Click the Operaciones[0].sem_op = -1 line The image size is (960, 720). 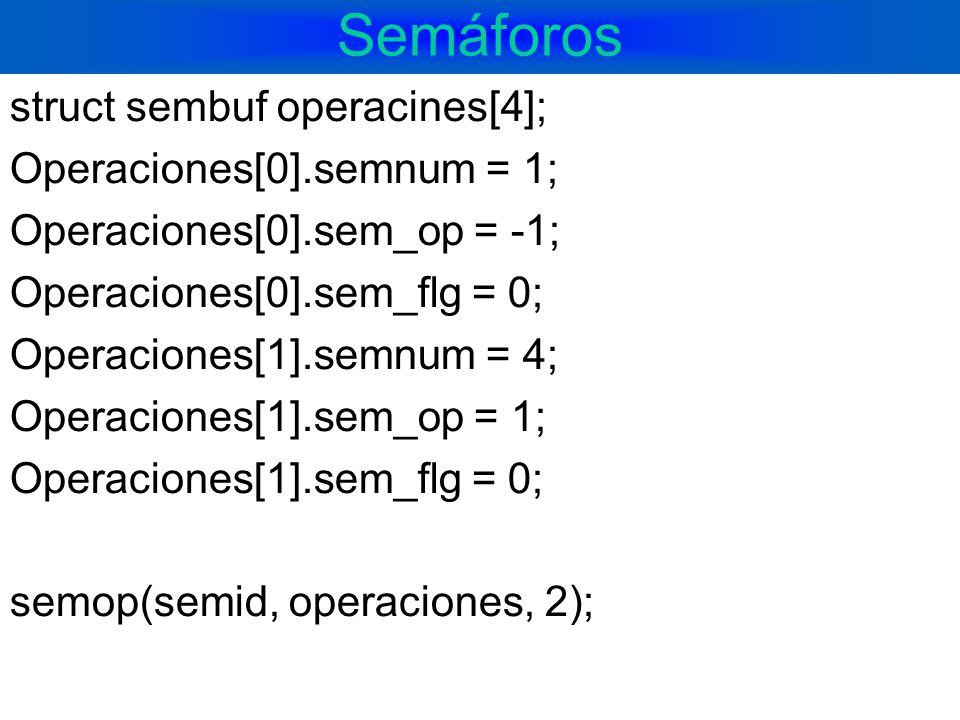click(285, 232)
